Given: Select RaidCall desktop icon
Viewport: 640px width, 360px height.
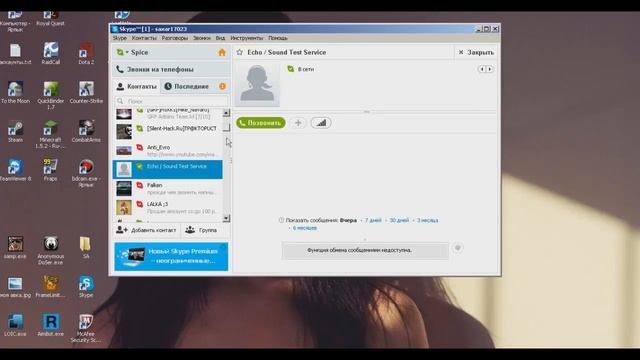Looking at the screenshot, I should pyautogui.click(x=51, y=53).
